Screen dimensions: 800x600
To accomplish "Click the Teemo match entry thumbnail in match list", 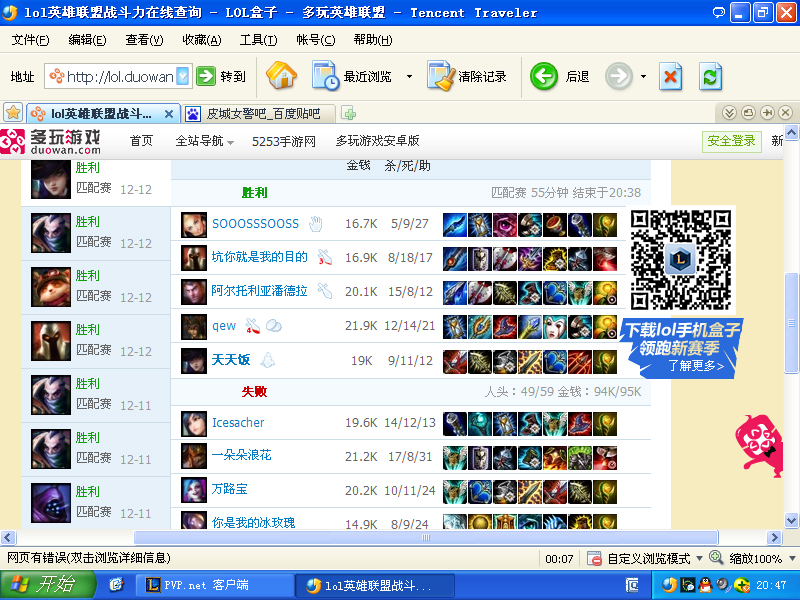I will pos(51,287).
